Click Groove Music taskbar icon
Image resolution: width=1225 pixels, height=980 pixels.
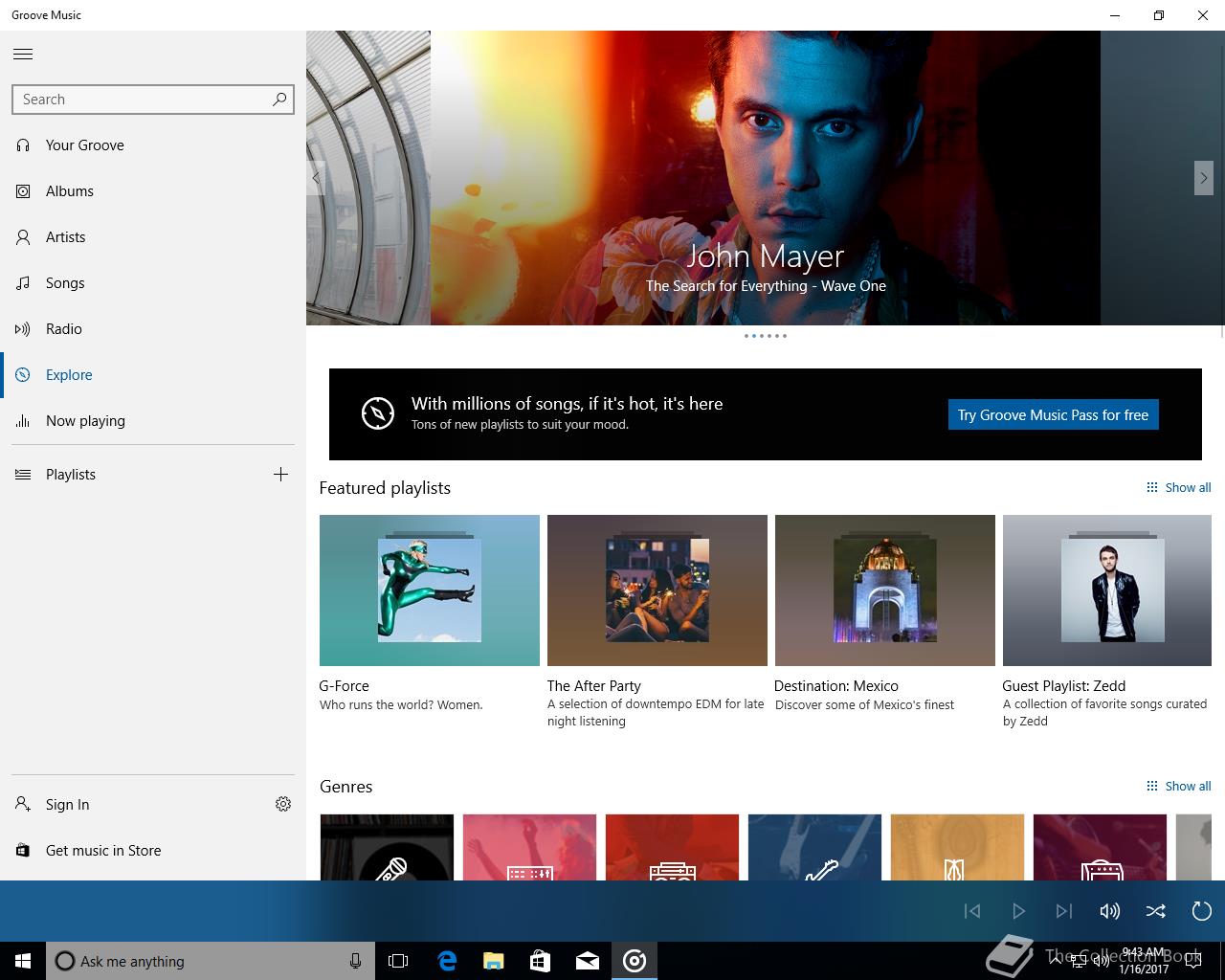634,961
